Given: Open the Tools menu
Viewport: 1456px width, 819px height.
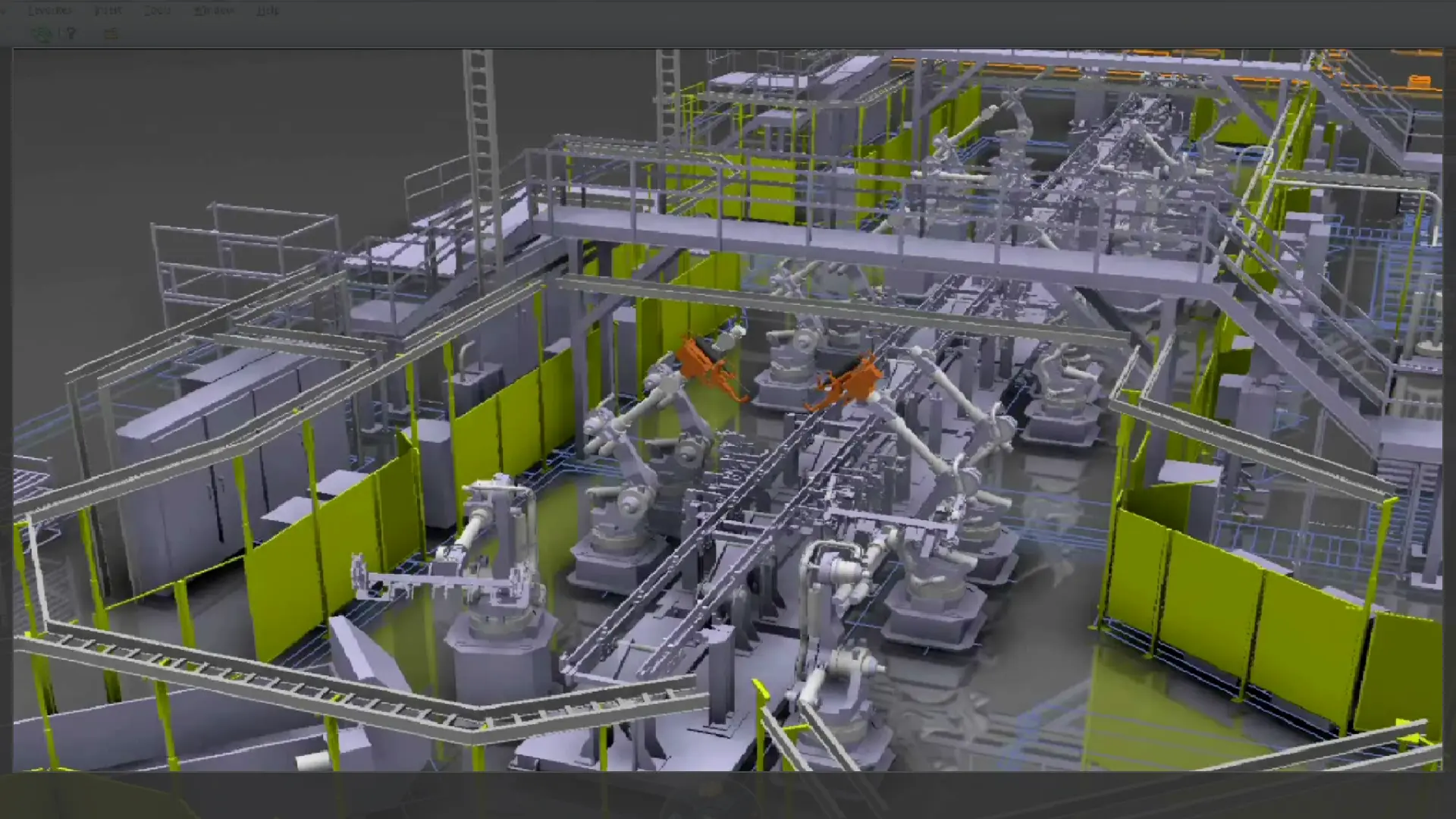Looking at the screenshot, I should click(158, 11).
